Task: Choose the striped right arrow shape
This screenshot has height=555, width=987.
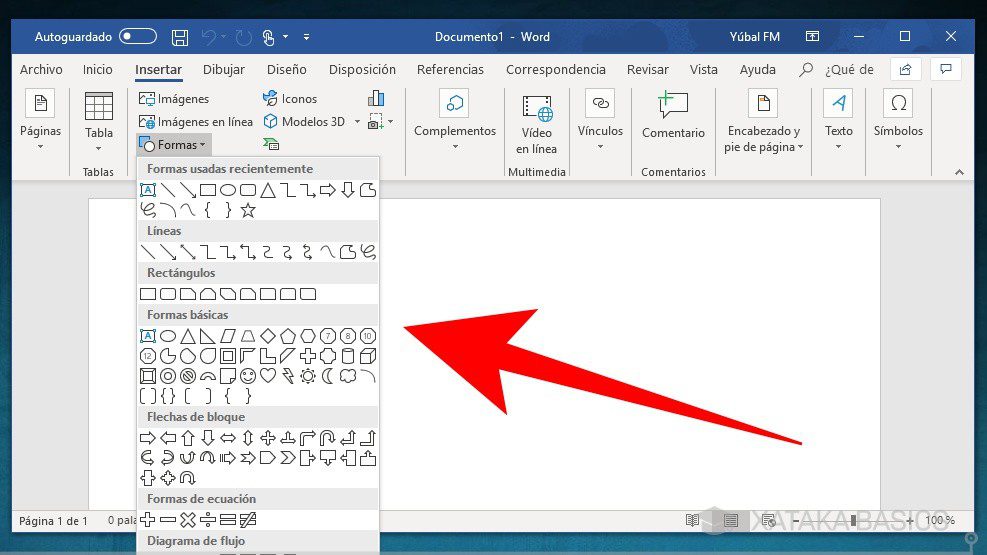Action: pos(228,458)
